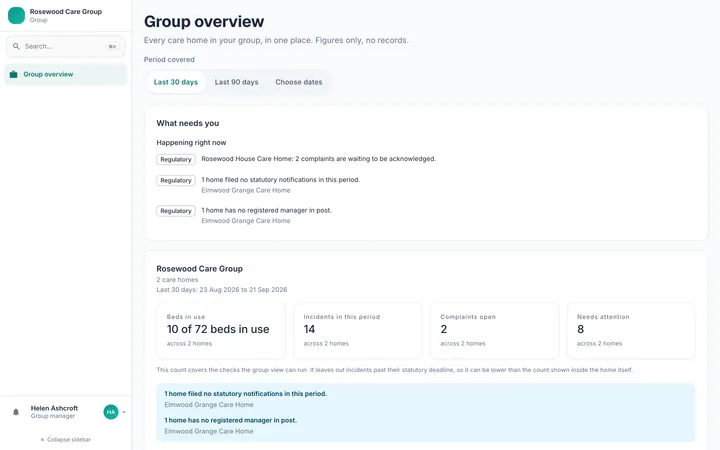Screen dimensions: 720x450
Task: Click Regulatory tag for complaints alert
Action: 176,159
